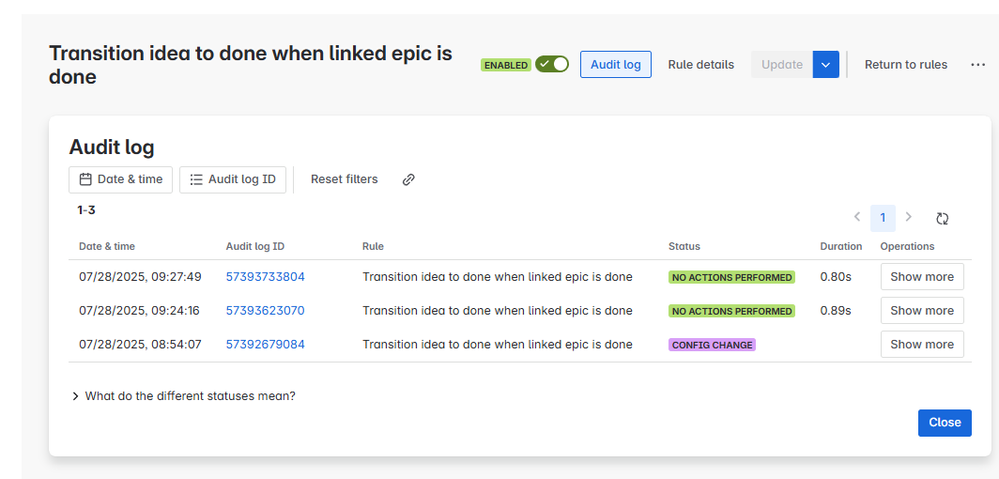The height and width of the screenshot is (479, 999).
Task: Show more for the 09:24:16 entry
Action: point(922,310)
